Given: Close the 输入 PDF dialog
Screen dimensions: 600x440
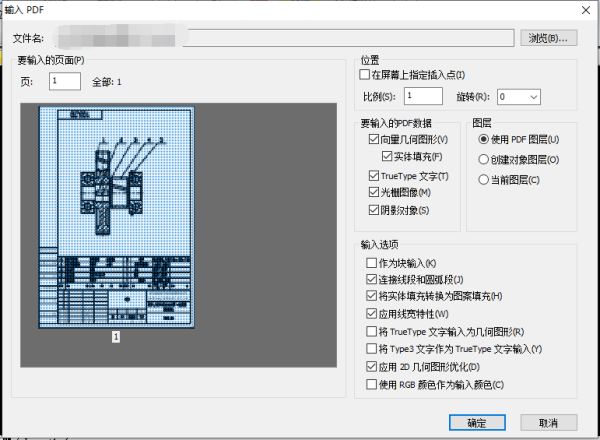Looking at the screenshot, I should 586,10.
